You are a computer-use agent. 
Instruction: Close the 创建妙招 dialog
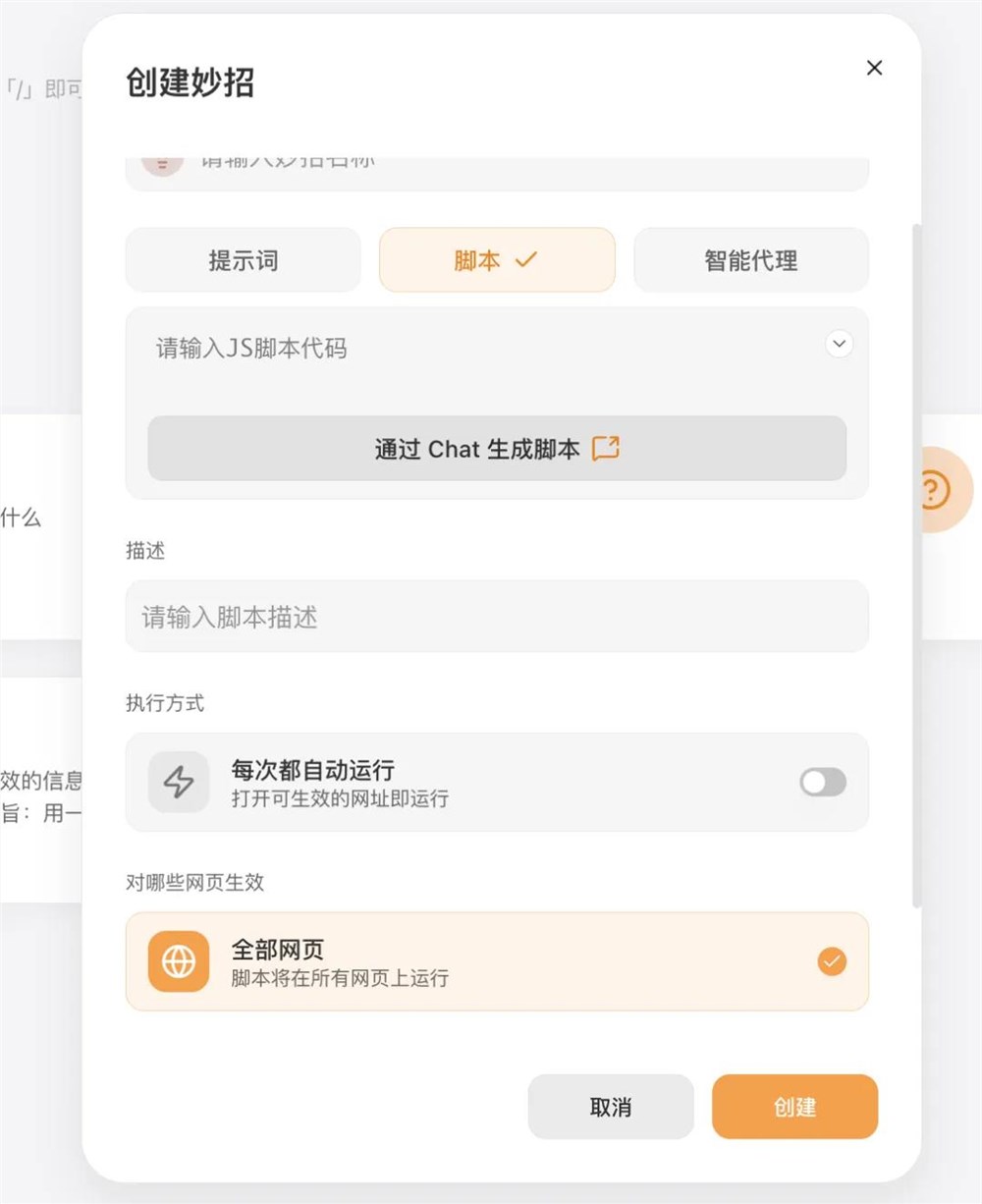874,68
